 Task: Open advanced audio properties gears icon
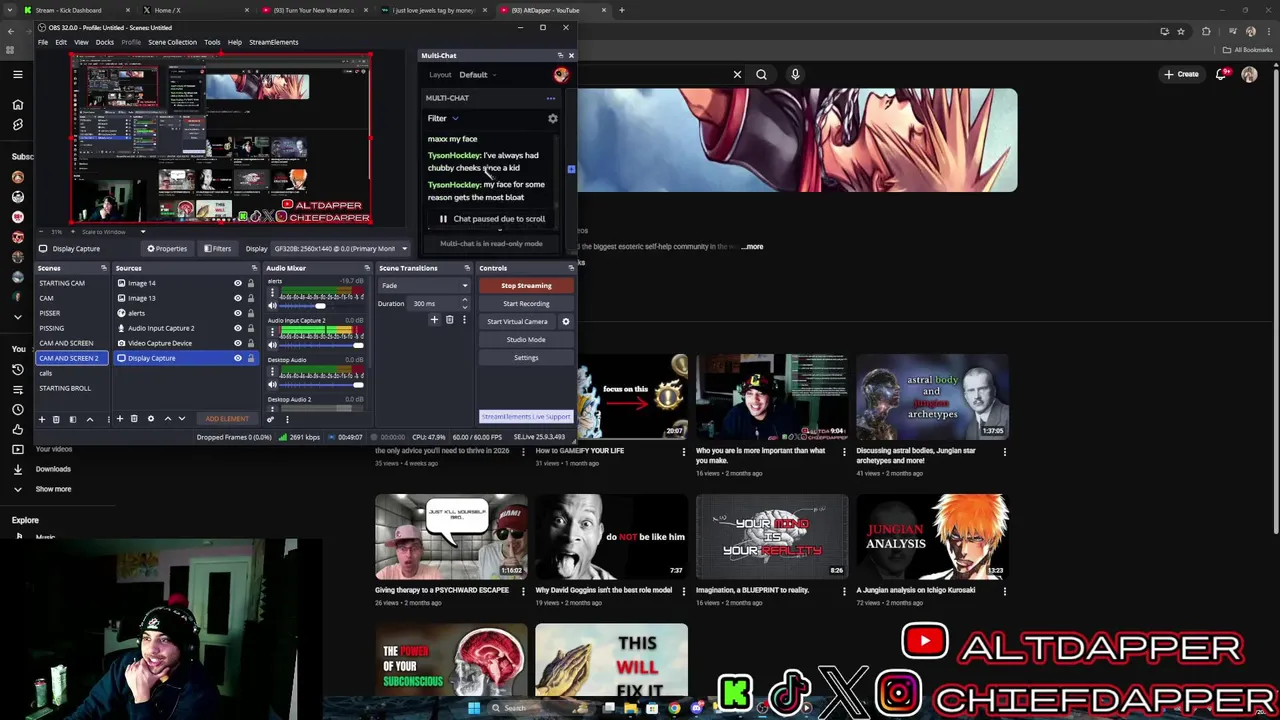(270, 419)
